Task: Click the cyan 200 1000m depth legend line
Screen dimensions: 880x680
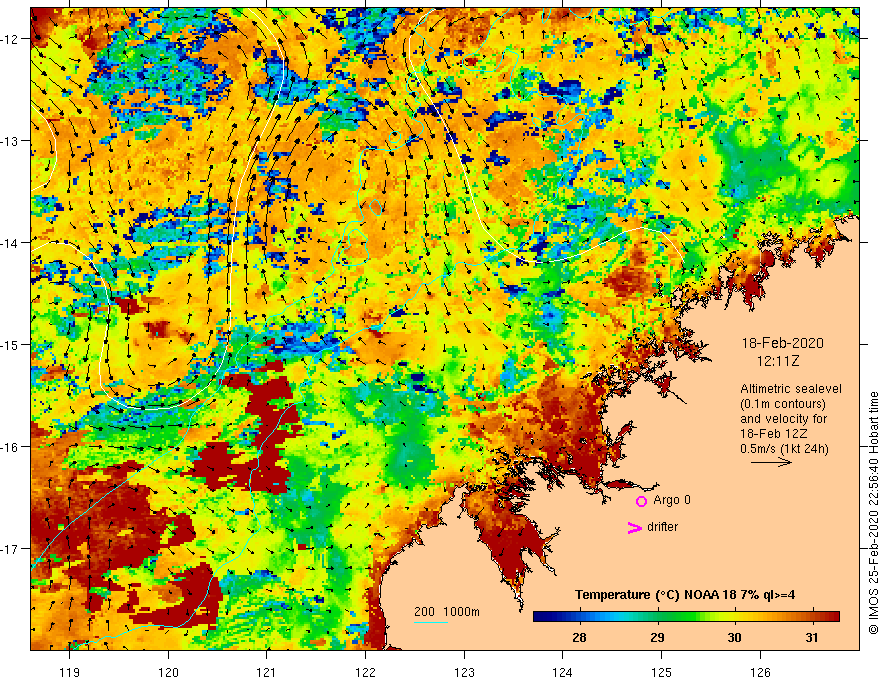Action: [x=431, y=622]
